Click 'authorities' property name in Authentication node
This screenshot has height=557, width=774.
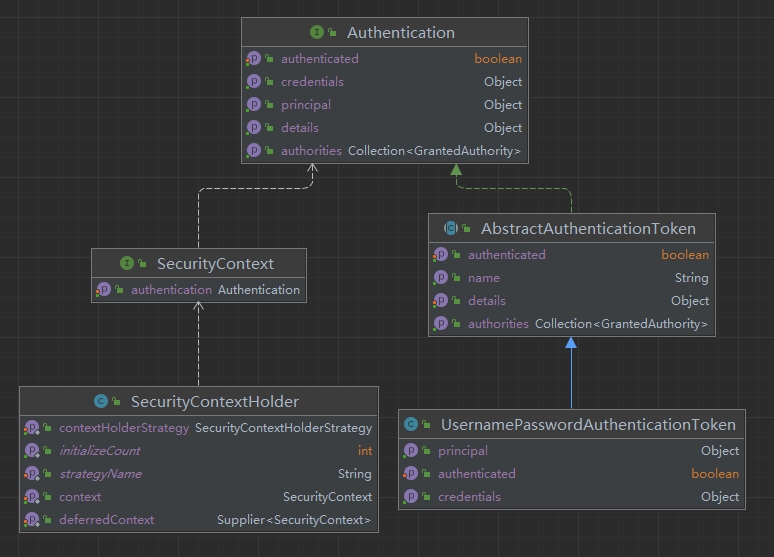coord(311,151)
